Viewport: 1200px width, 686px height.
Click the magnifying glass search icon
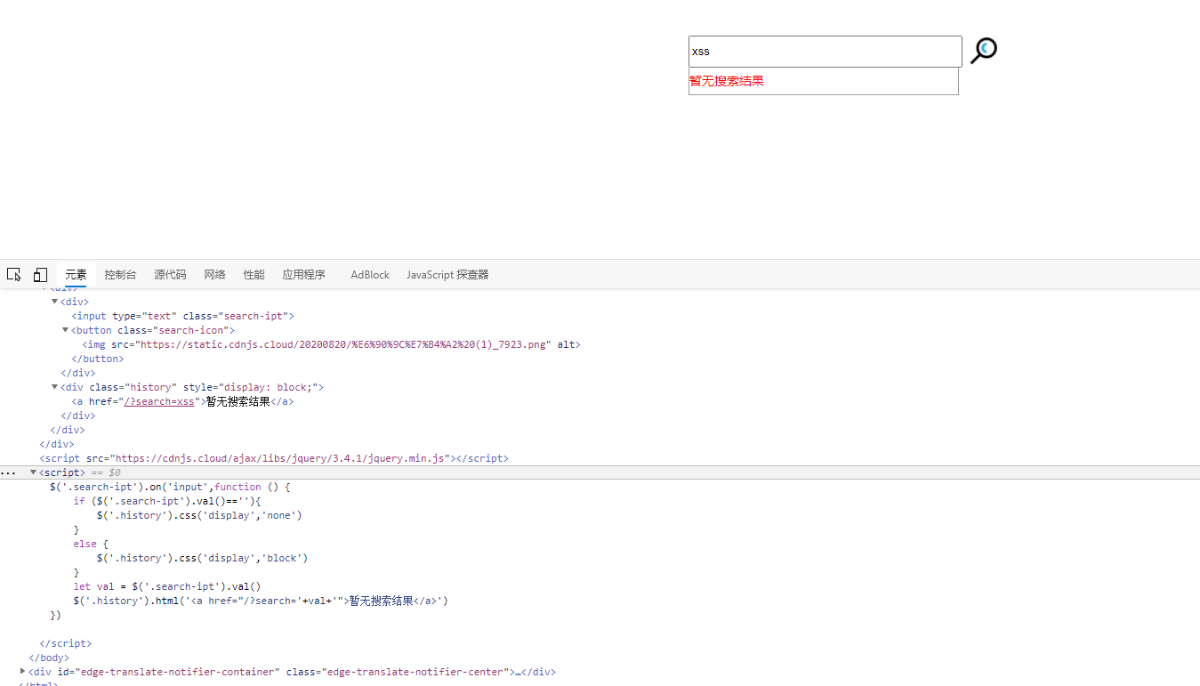(983, 50)
